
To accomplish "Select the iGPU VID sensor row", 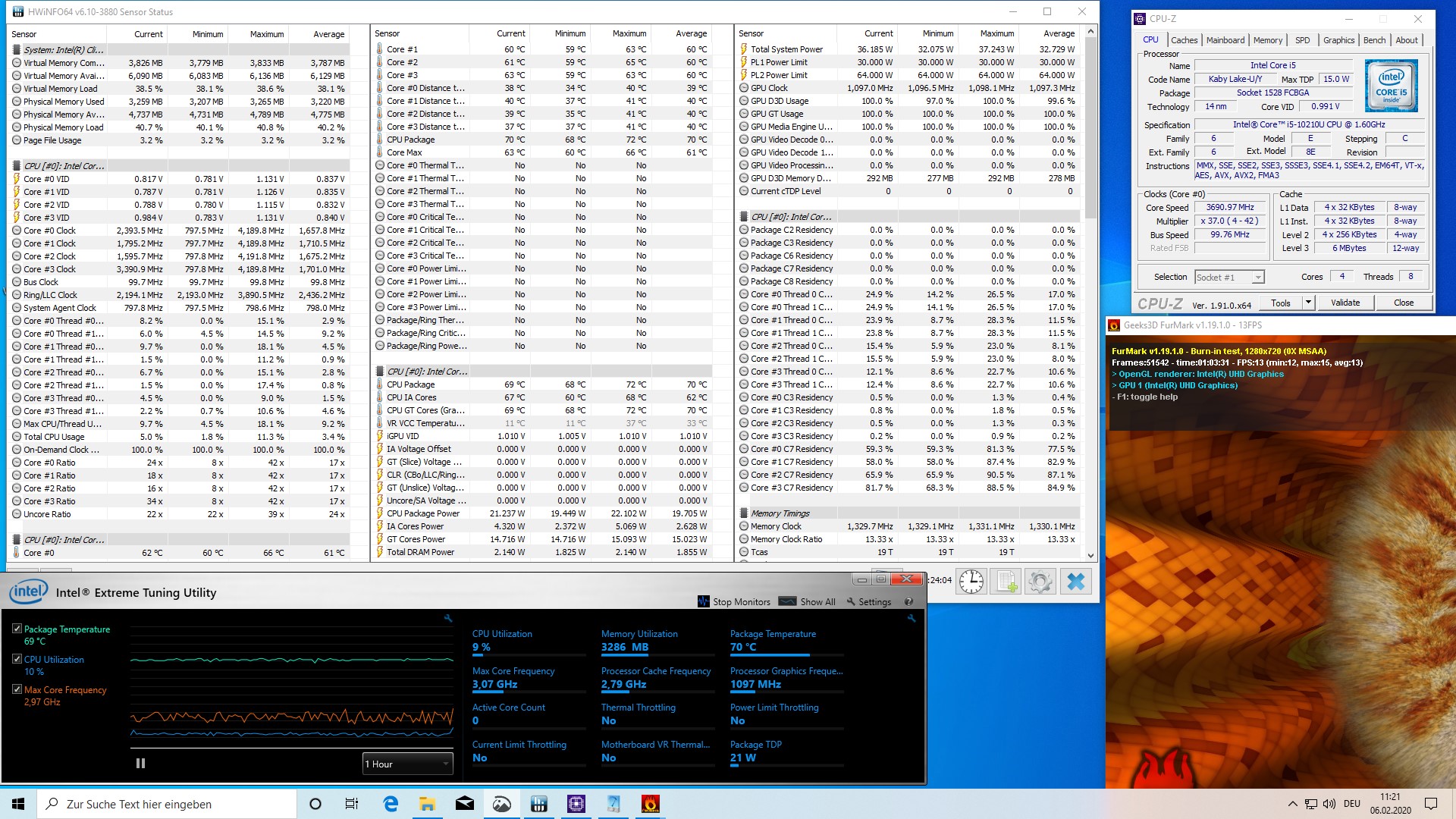I will pyautogui.click(x=543, y=436).
